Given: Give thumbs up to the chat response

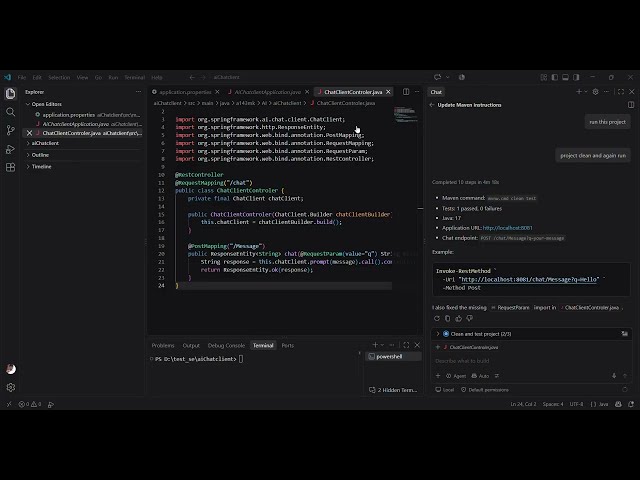Looking at the screenshot, I should point(459,318).
